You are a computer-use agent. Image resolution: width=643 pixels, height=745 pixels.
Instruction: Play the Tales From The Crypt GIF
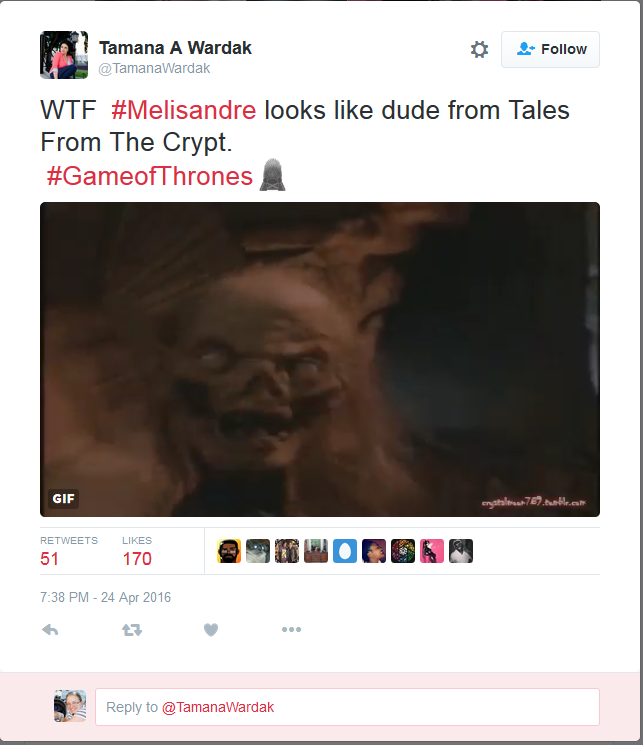coord(320,359)
